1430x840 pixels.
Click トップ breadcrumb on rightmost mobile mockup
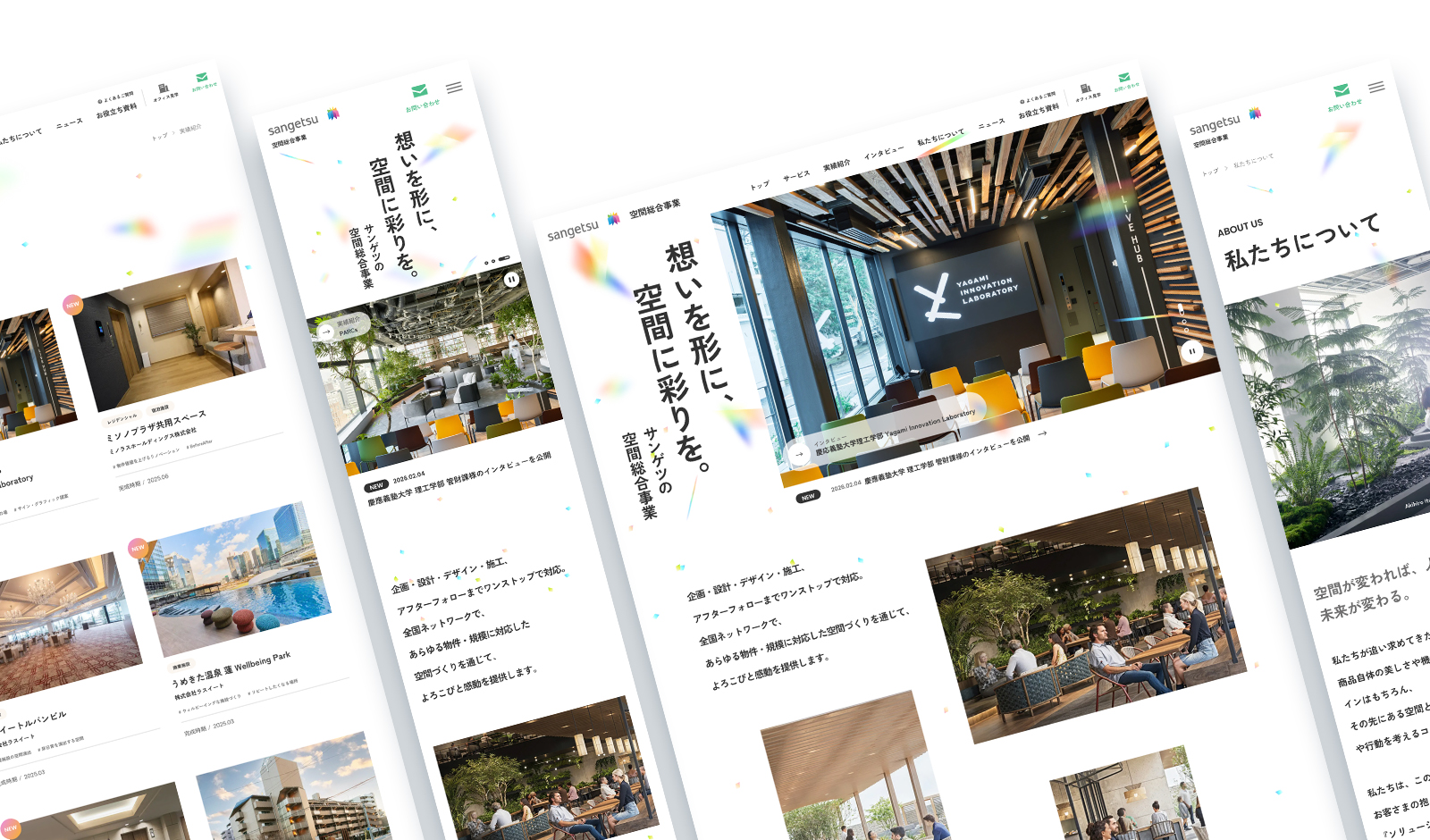click(1210, 172)
